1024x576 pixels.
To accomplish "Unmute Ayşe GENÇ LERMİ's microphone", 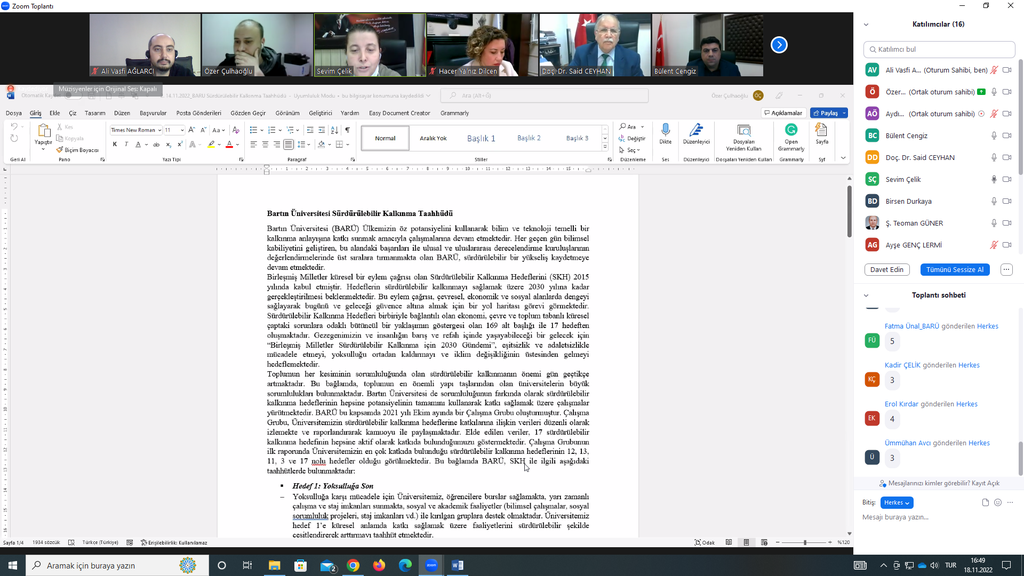I will tap(994, 245).
